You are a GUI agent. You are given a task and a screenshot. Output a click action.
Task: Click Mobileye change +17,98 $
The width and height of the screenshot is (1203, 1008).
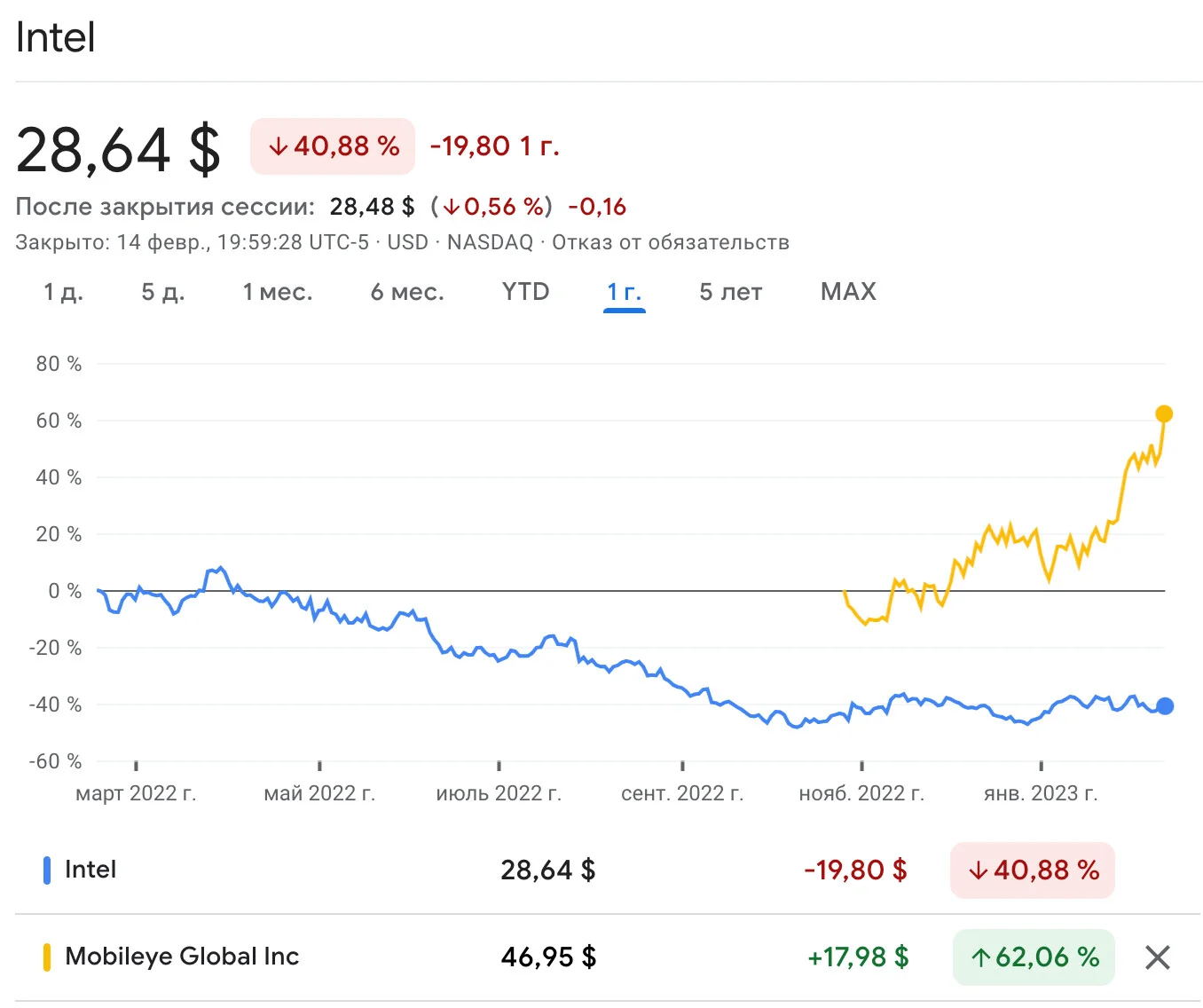(x=858, y=957)
